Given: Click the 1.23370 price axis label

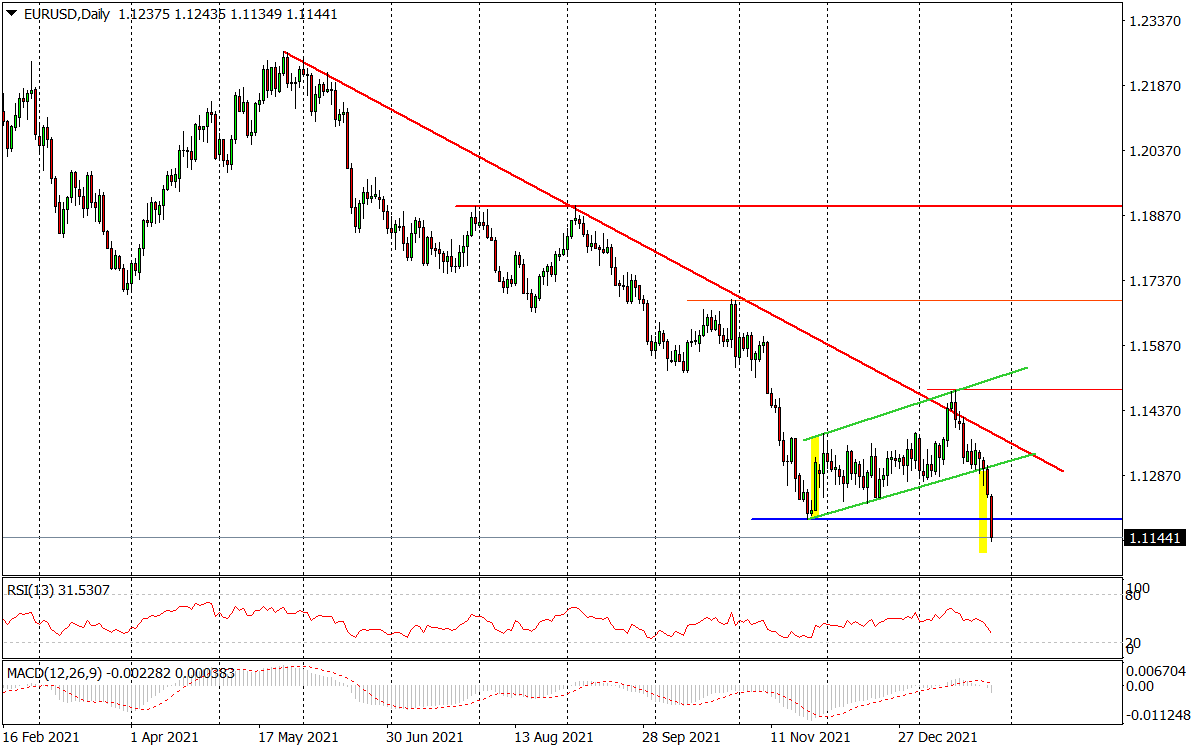Looking at the screenshot, I should click(1154, 21).
